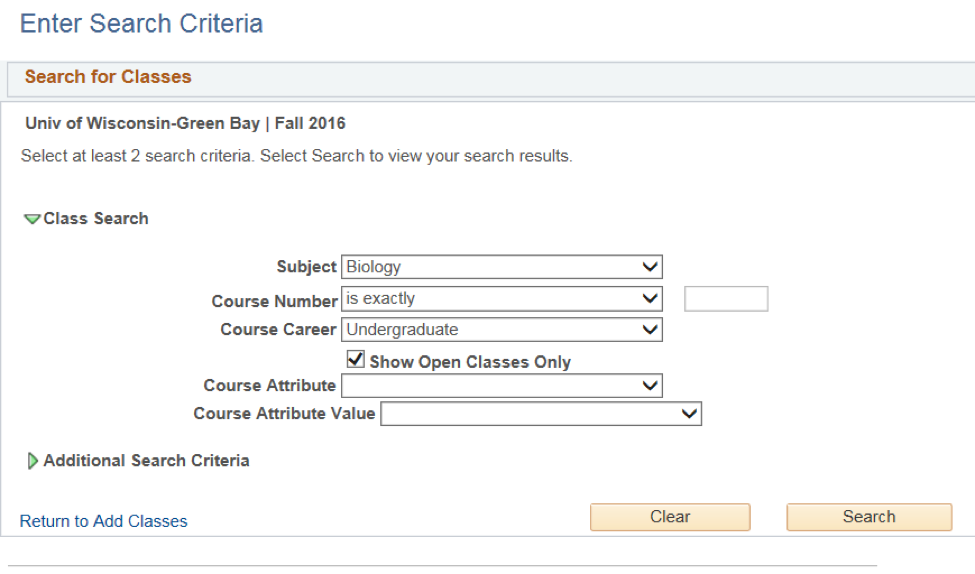Click the Search button
This screenshot has width=975, height=574.
[869, 517]
